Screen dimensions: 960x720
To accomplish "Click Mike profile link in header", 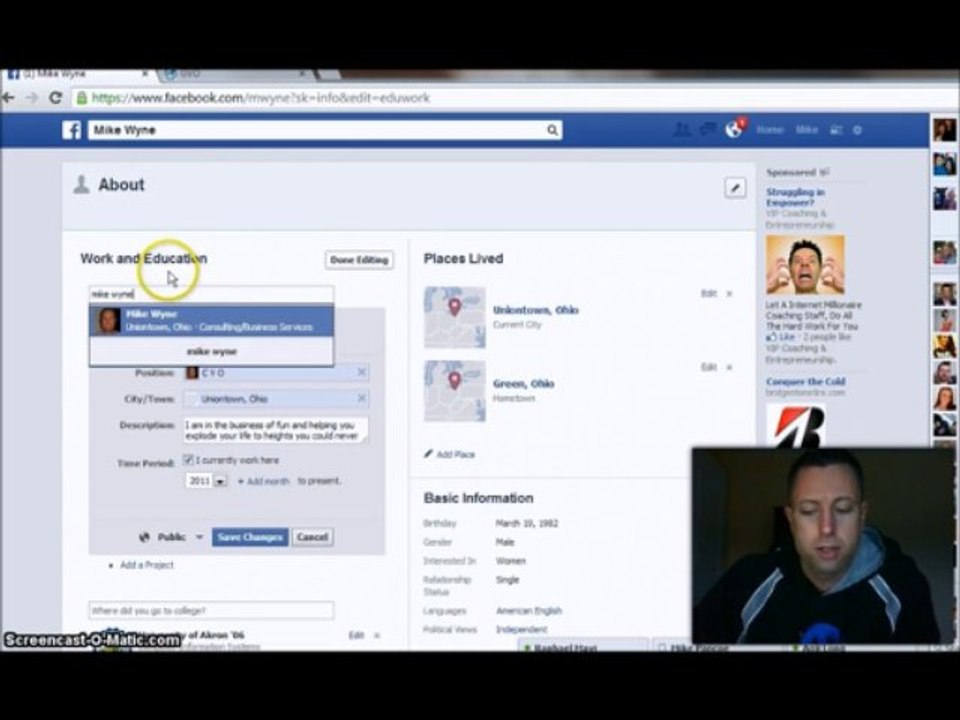I will [x=806, y=130].
